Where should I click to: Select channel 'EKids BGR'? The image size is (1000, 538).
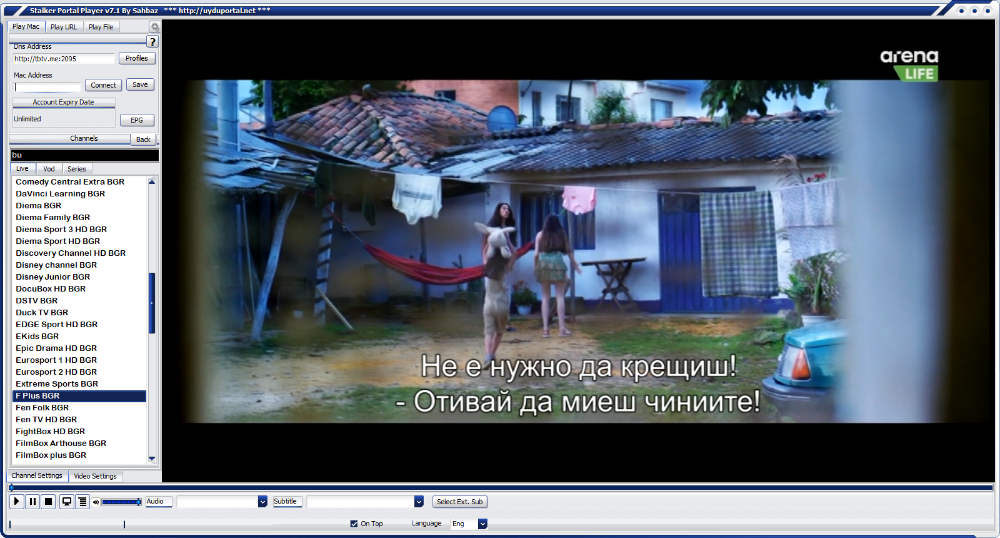(x=37, y=337)
